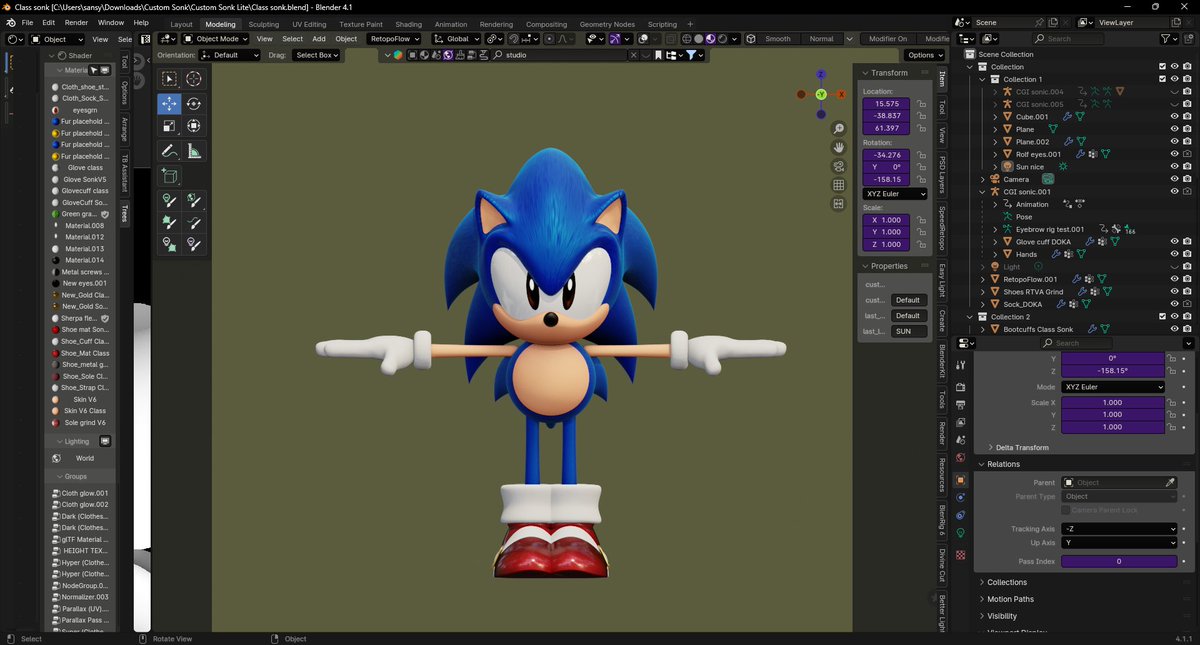Click the eyedropper in Parent field
Image resolution: width=1200 pixels, height=645 pixels.
pos(1170,483)
